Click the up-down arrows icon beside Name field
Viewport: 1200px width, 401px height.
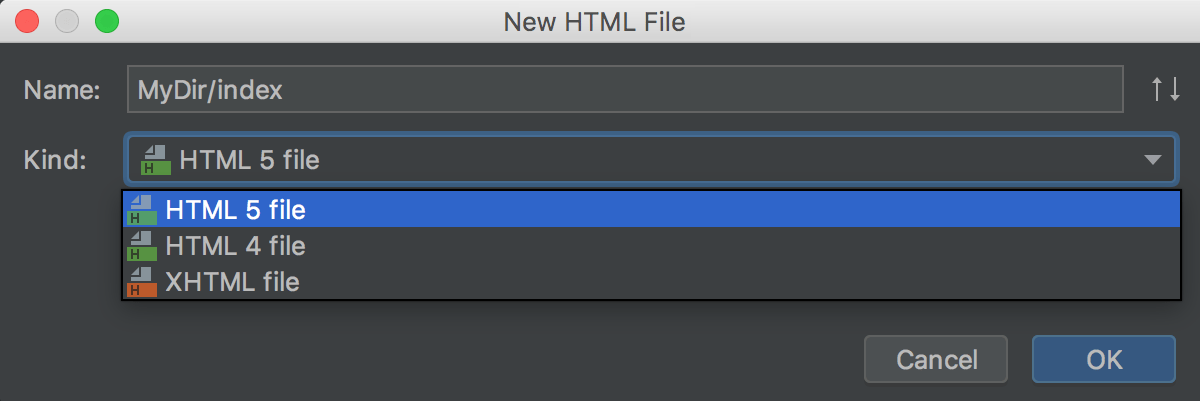pyautogui.click(x=1166, y=90)
